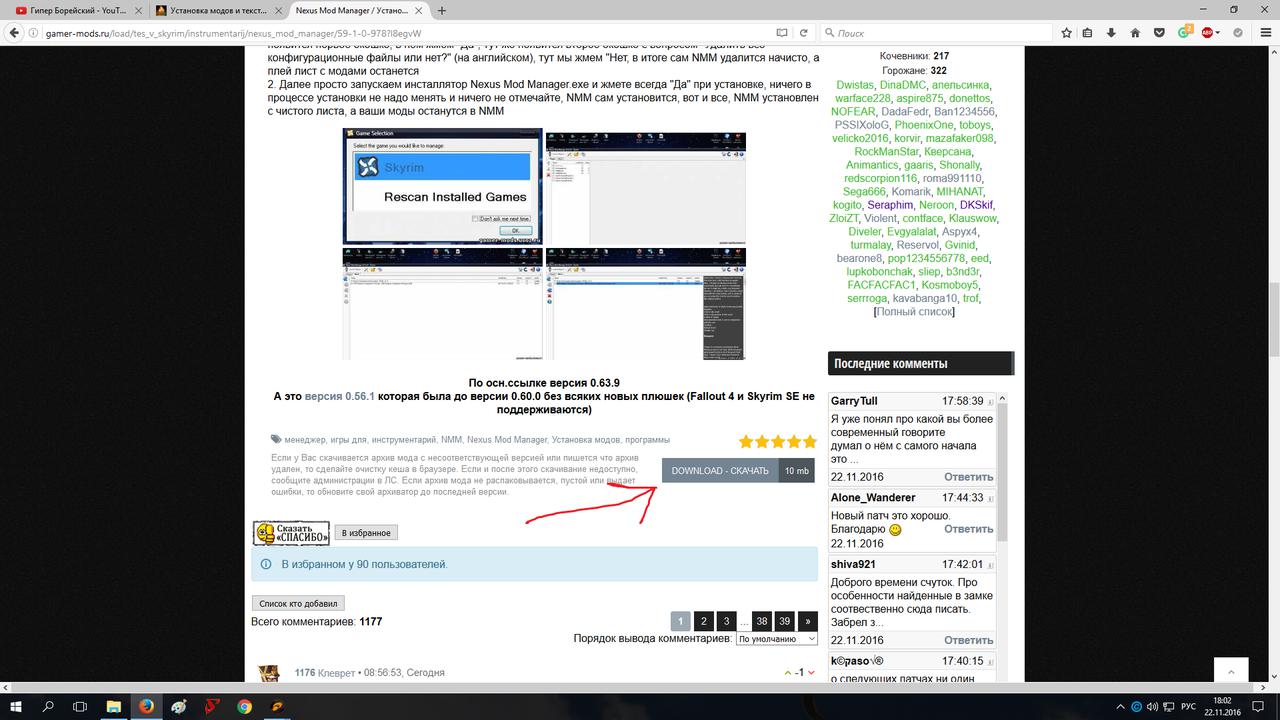Open the bookmarks list icon
The height and width of the screenshot is (720, 1280).
(1089, 32)
